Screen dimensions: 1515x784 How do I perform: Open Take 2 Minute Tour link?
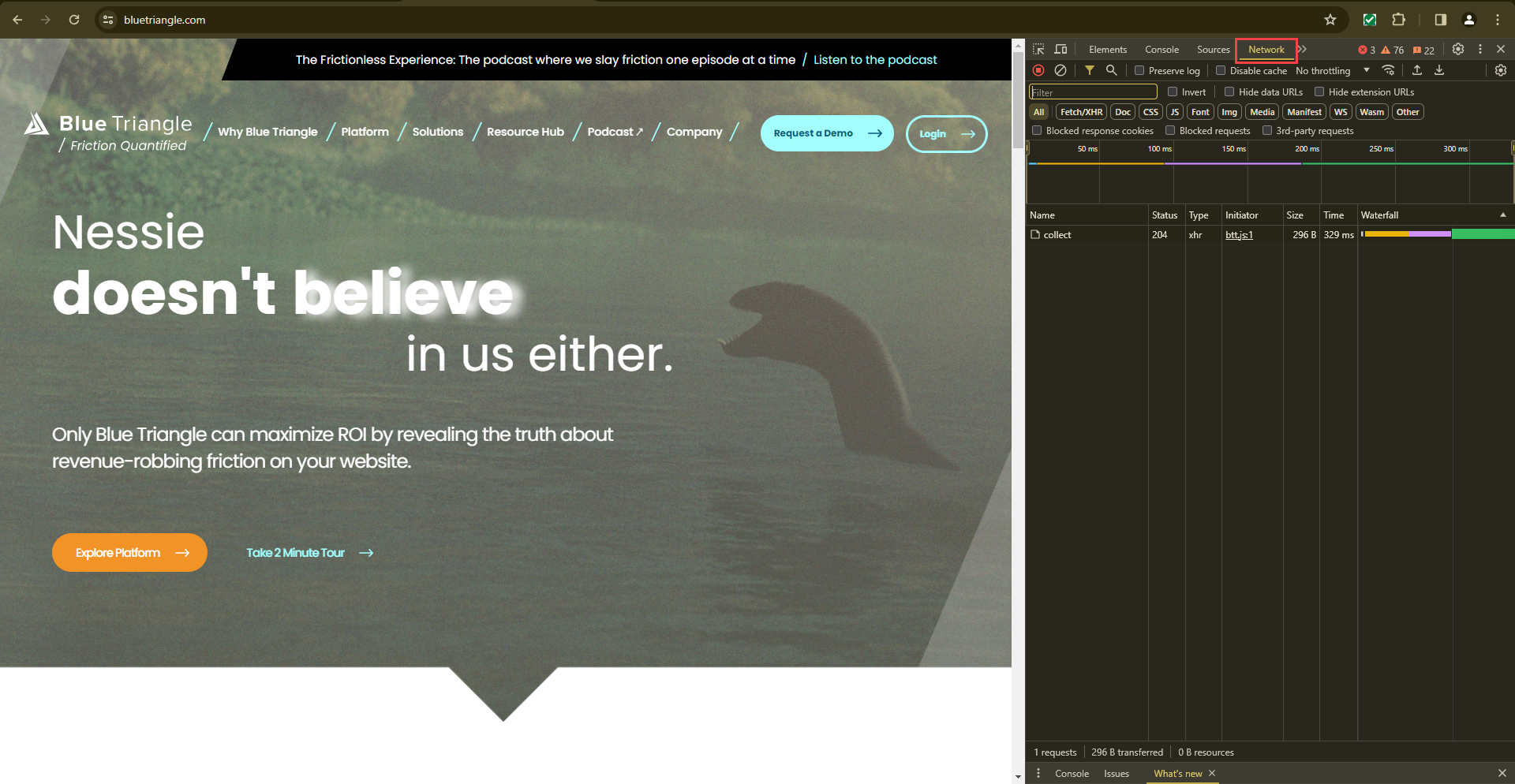pyautogui.click(x=309, y=553)
